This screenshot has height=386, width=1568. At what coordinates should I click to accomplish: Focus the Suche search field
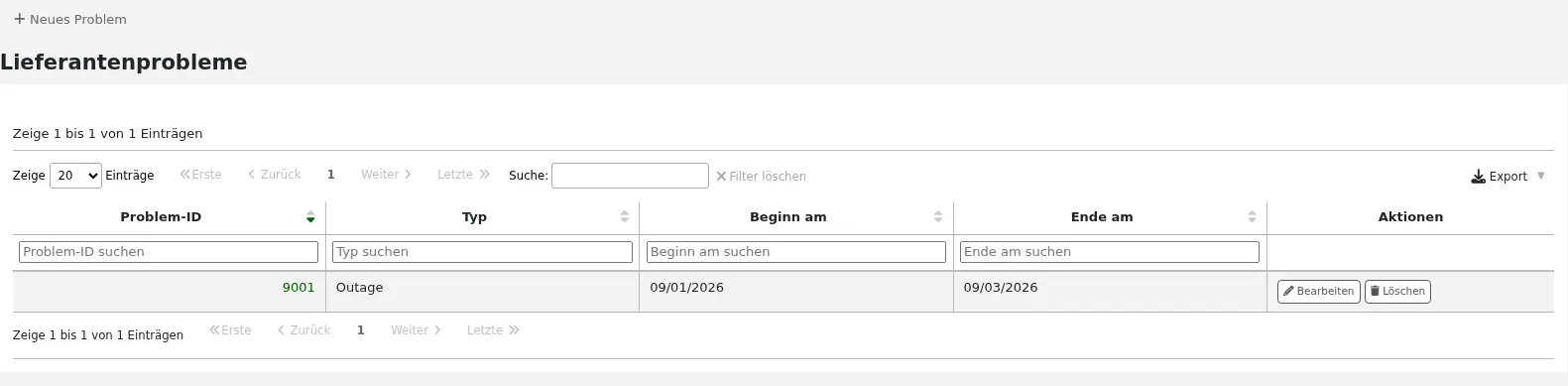[630, 176]
